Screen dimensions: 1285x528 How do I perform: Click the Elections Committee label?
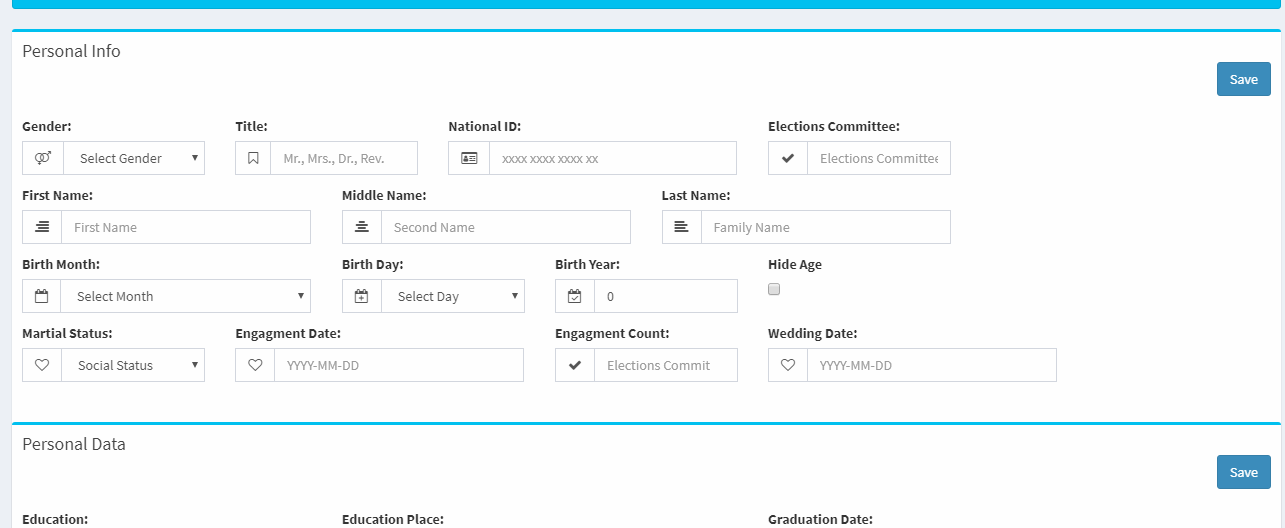tap(834, 126)
